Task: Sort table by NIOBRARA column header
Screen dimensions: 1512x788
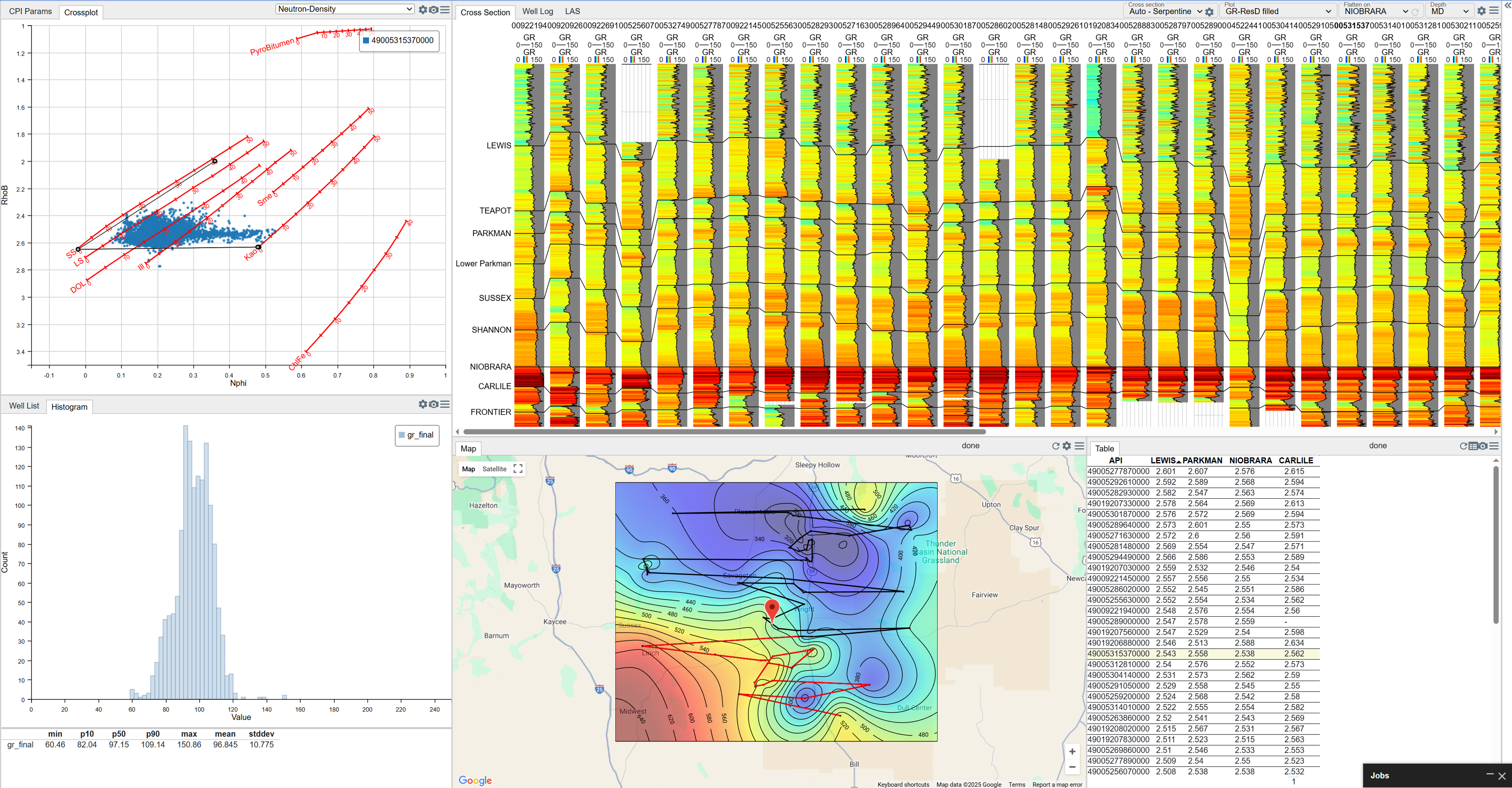Action: pos(1250,461)
